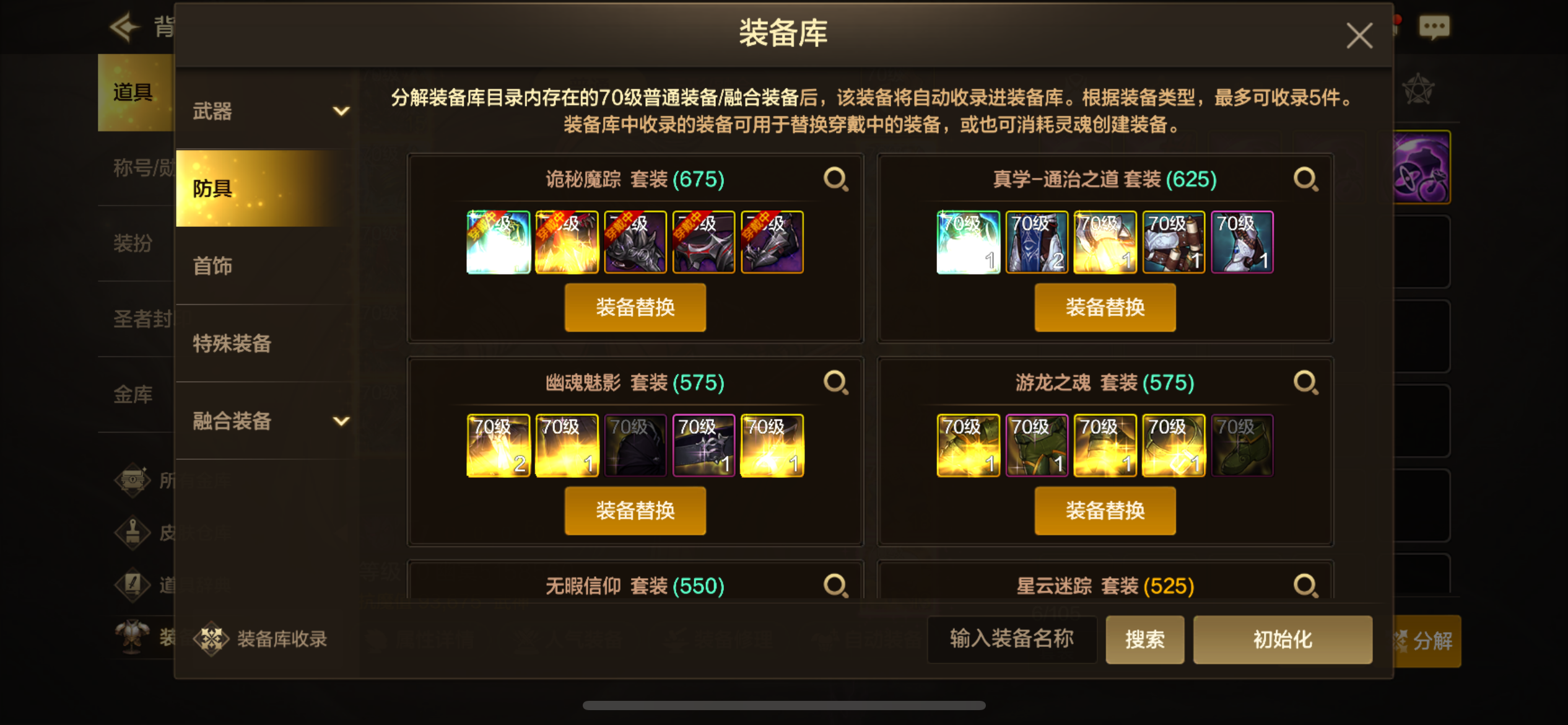Select first equipment thumbnail in 幽魂魅影 set

coord(499,446)
